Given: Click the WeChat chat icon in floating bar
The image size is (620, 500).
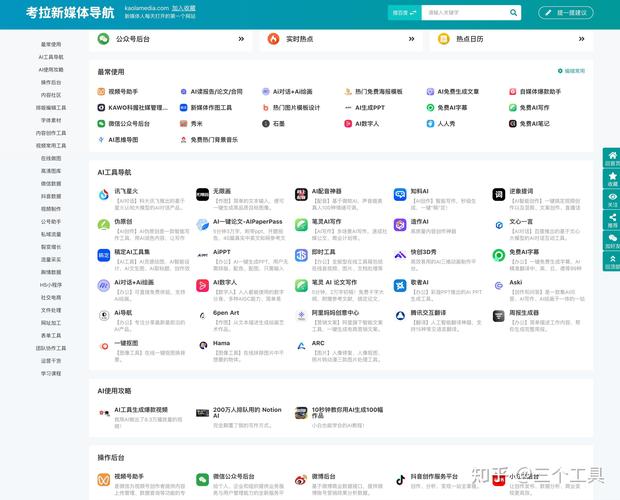Looking at the screenshot, I should 612,238.
